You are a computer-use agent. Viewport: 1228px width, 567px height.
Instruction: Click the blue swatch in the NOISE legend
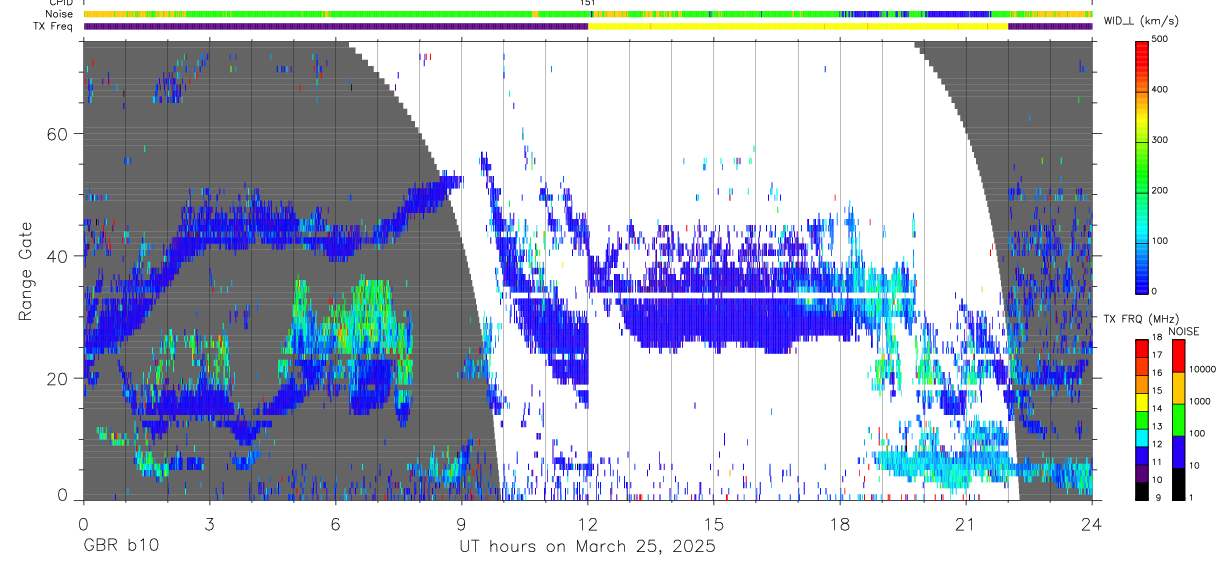tap(1179, 452)
